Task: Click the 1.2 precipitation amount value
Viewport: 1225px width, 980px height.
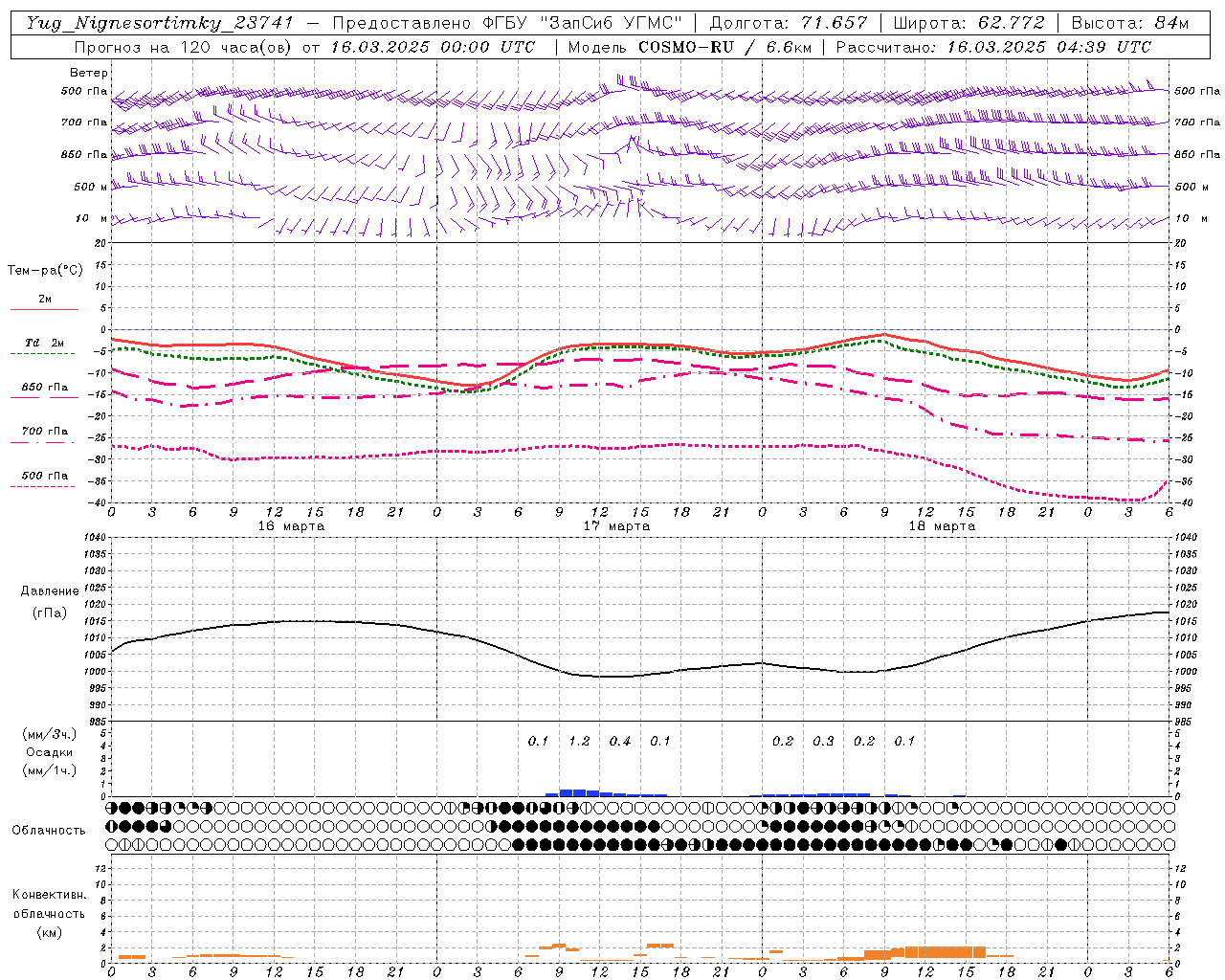Action: (x=579, y=742)
